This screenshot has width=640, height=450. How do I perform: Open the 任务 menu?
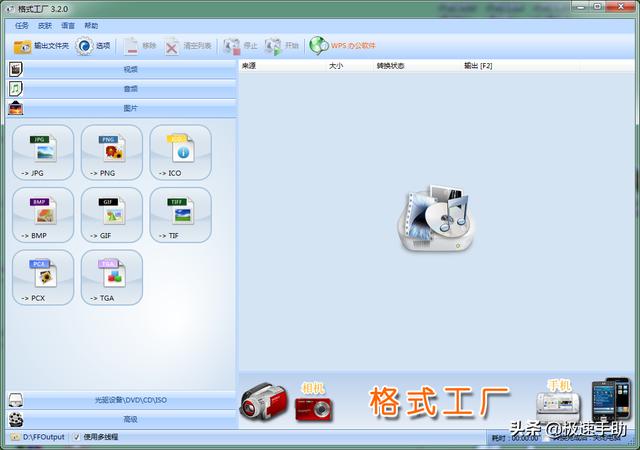pos(22,25)
